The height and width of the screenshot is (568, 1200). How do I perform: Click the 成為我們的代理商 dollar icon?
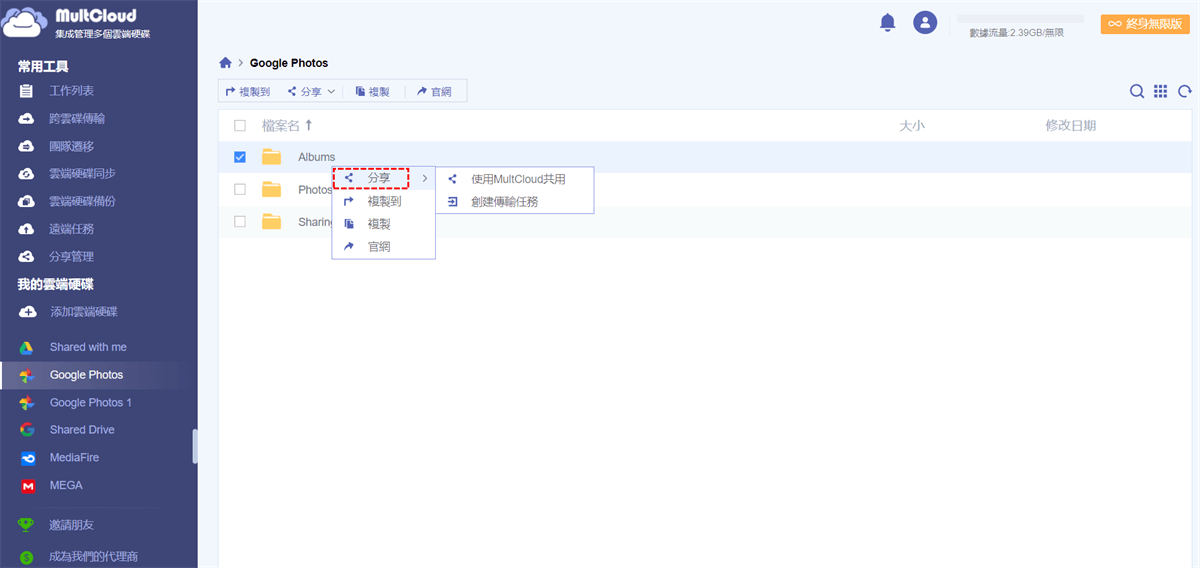click(27, 556)
